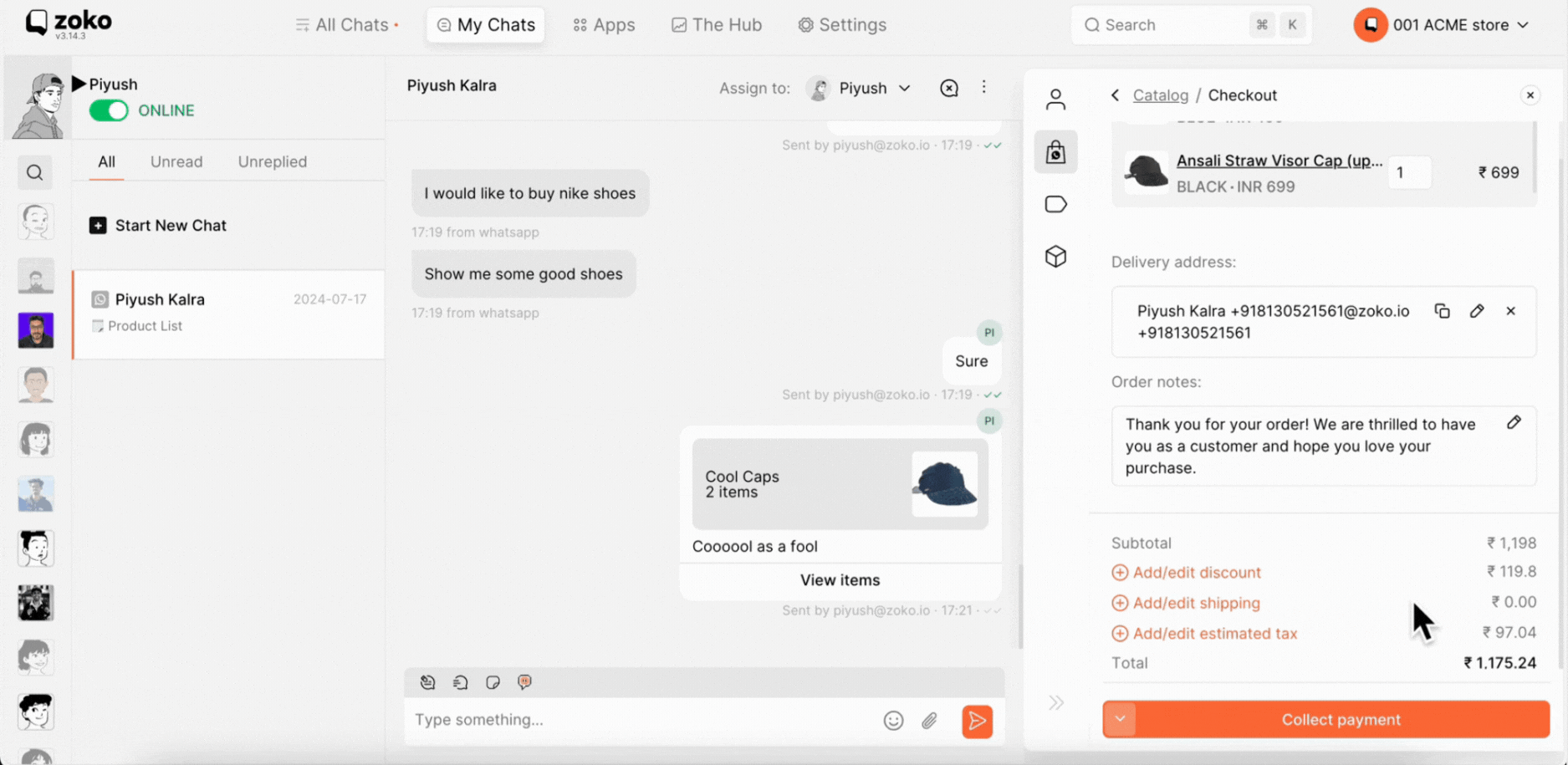Click the plus icon for shipping
The image size is (1568, 765).
[1120, 603]
